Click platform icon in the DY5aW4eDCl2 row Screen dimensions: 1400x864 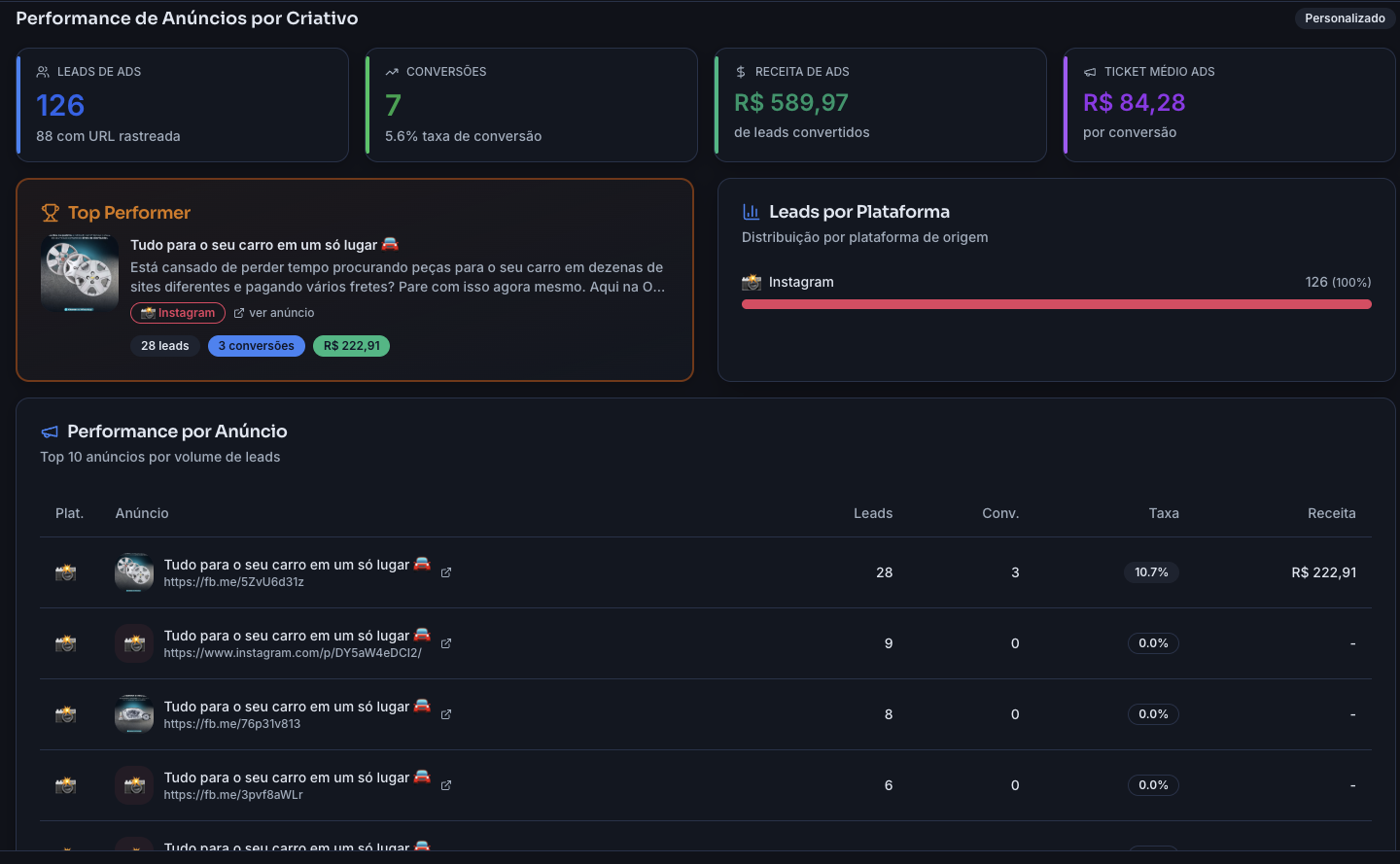(65, 643)
